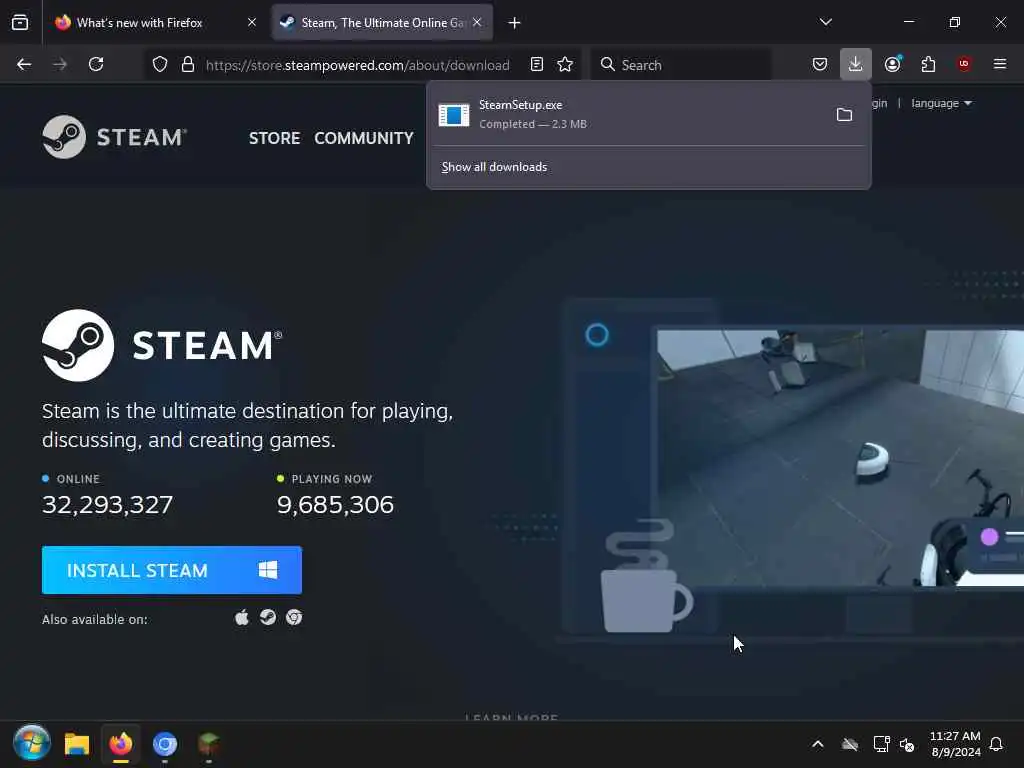Reload the current page
The image size is (1024, 768).
tap(96, 64)
